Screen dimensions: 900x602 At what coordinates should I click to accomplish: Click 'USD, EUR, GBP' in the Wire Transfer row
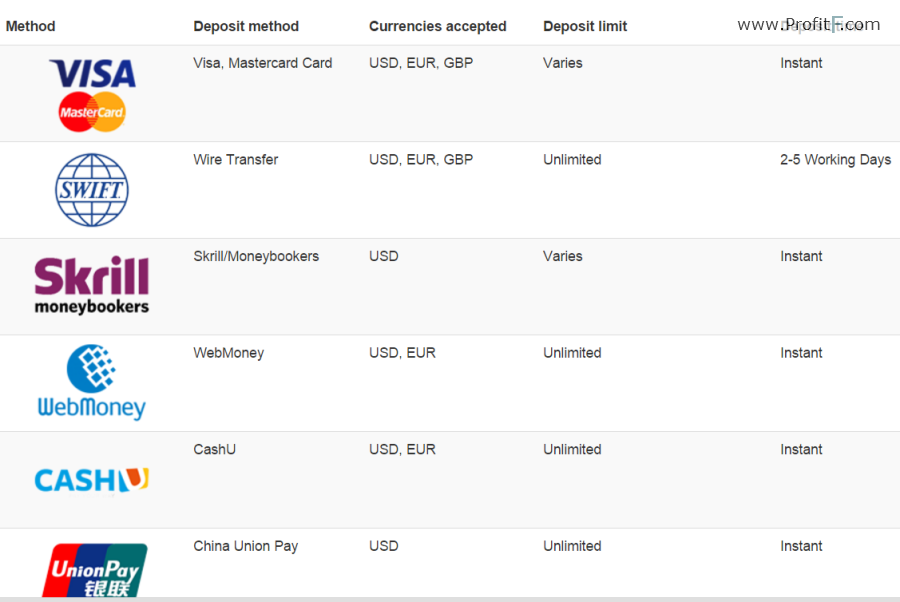(x=421, y=160)
